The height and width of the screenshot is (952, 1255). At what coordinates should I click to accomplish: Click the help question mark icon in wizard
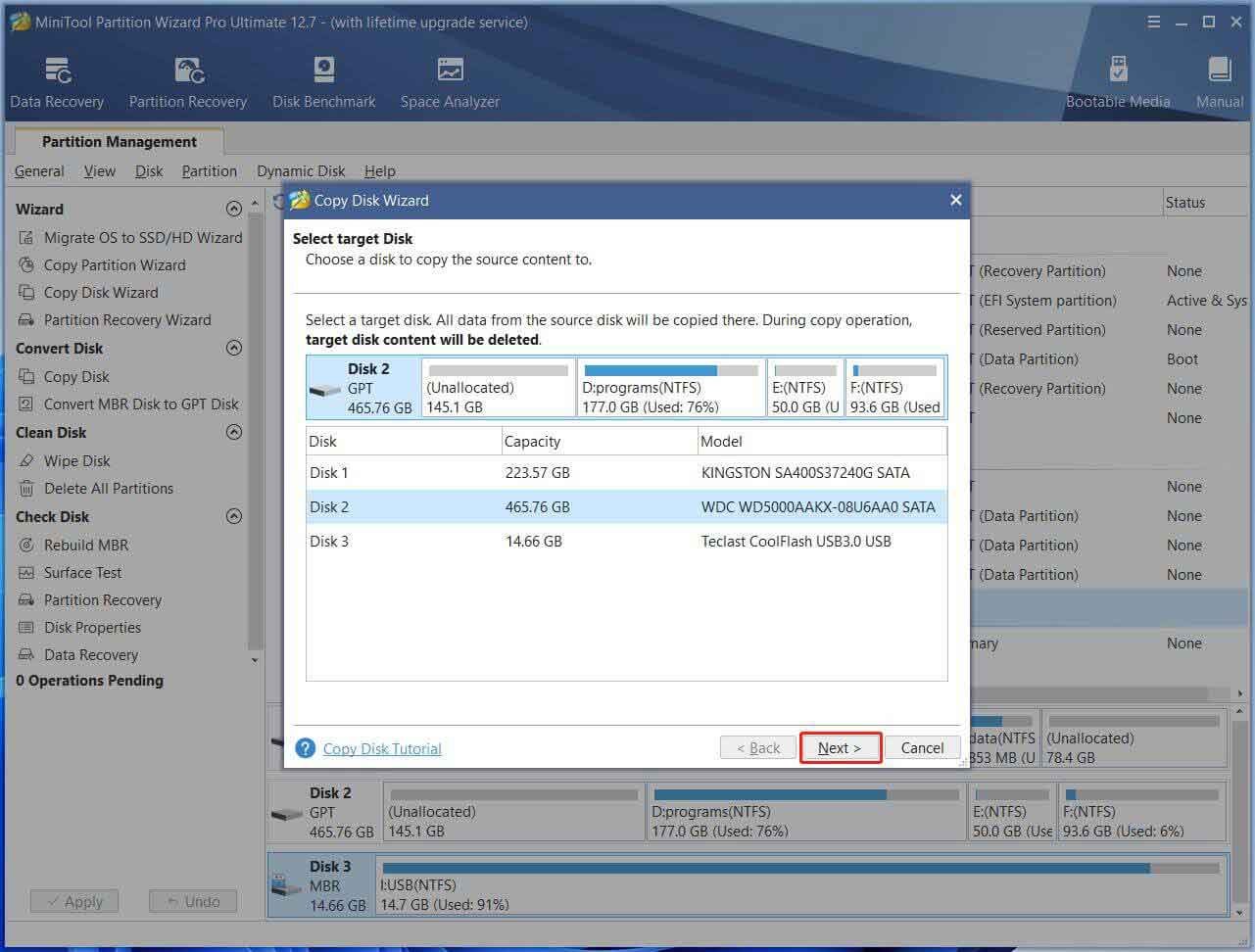click(x=306, y=748)
